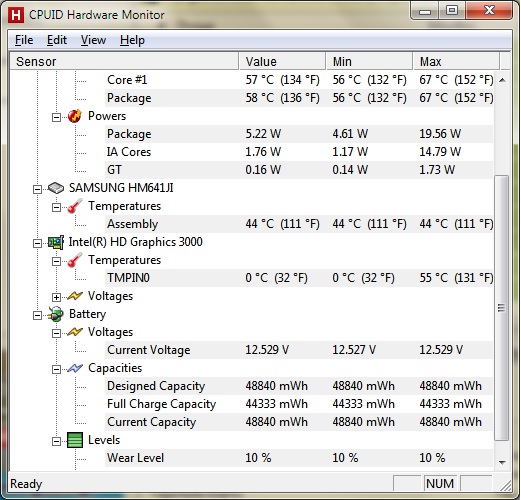The image size is (521, 500).
Task: Collapse Temperatures under SAMSUNG HM641JI
Action: click(56, 207)
